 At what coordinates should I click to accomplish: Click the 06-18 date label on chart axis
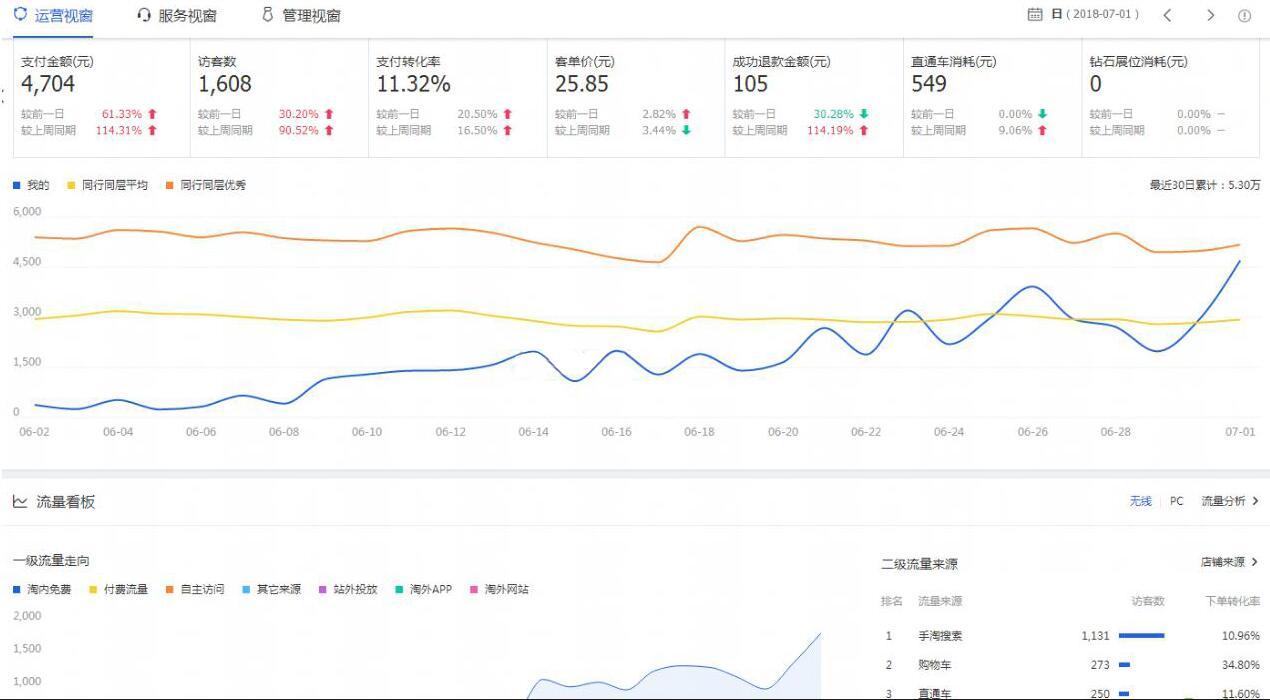[699, 432]
